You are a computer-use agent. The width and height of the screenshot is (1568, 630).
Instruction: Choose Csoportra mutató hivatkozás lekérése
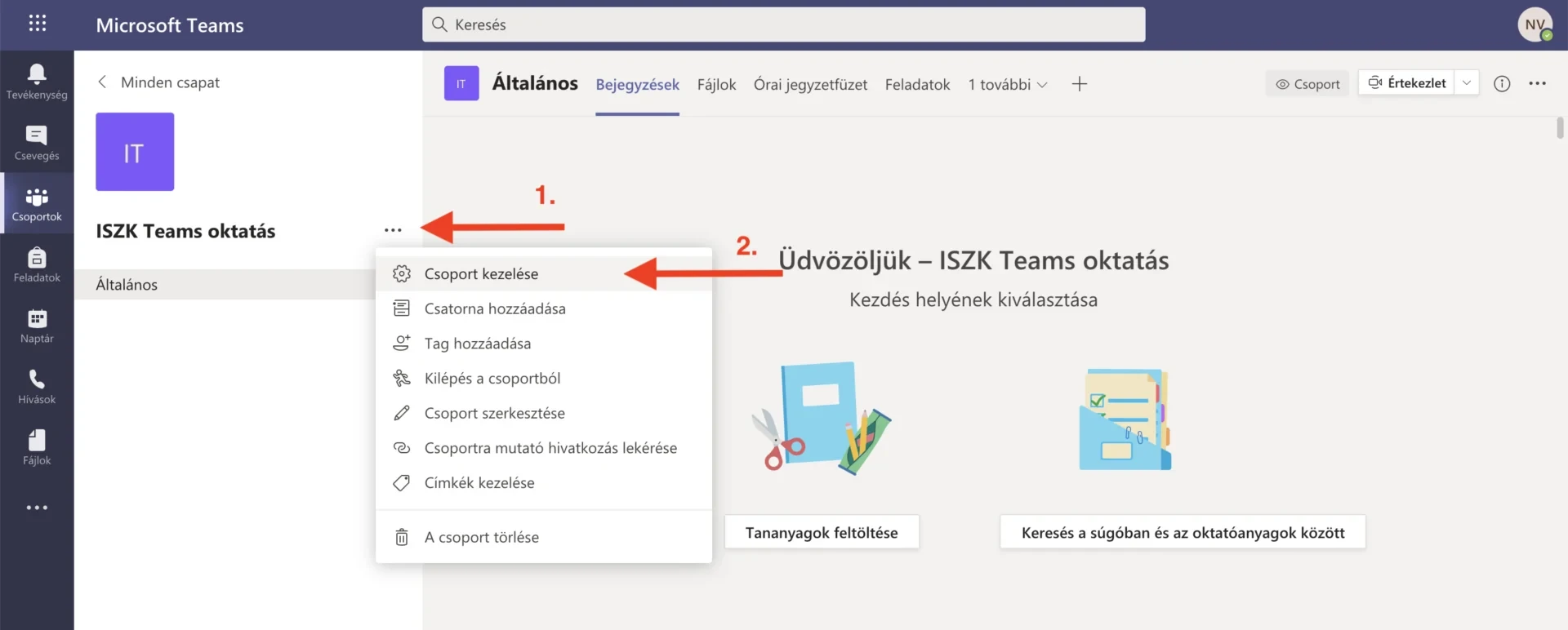(544, 448)
